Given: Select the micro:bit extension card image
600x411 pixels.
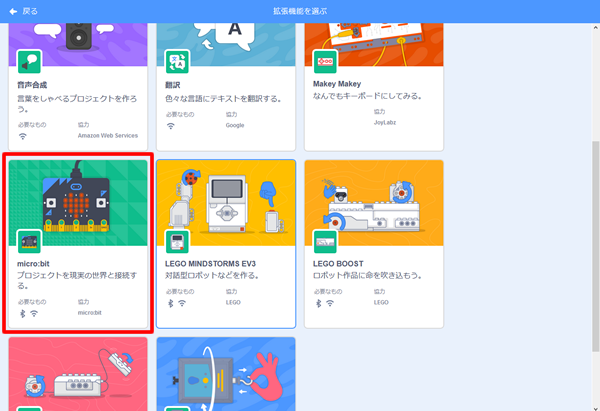Looking at the screenshot, I should 78,203.
